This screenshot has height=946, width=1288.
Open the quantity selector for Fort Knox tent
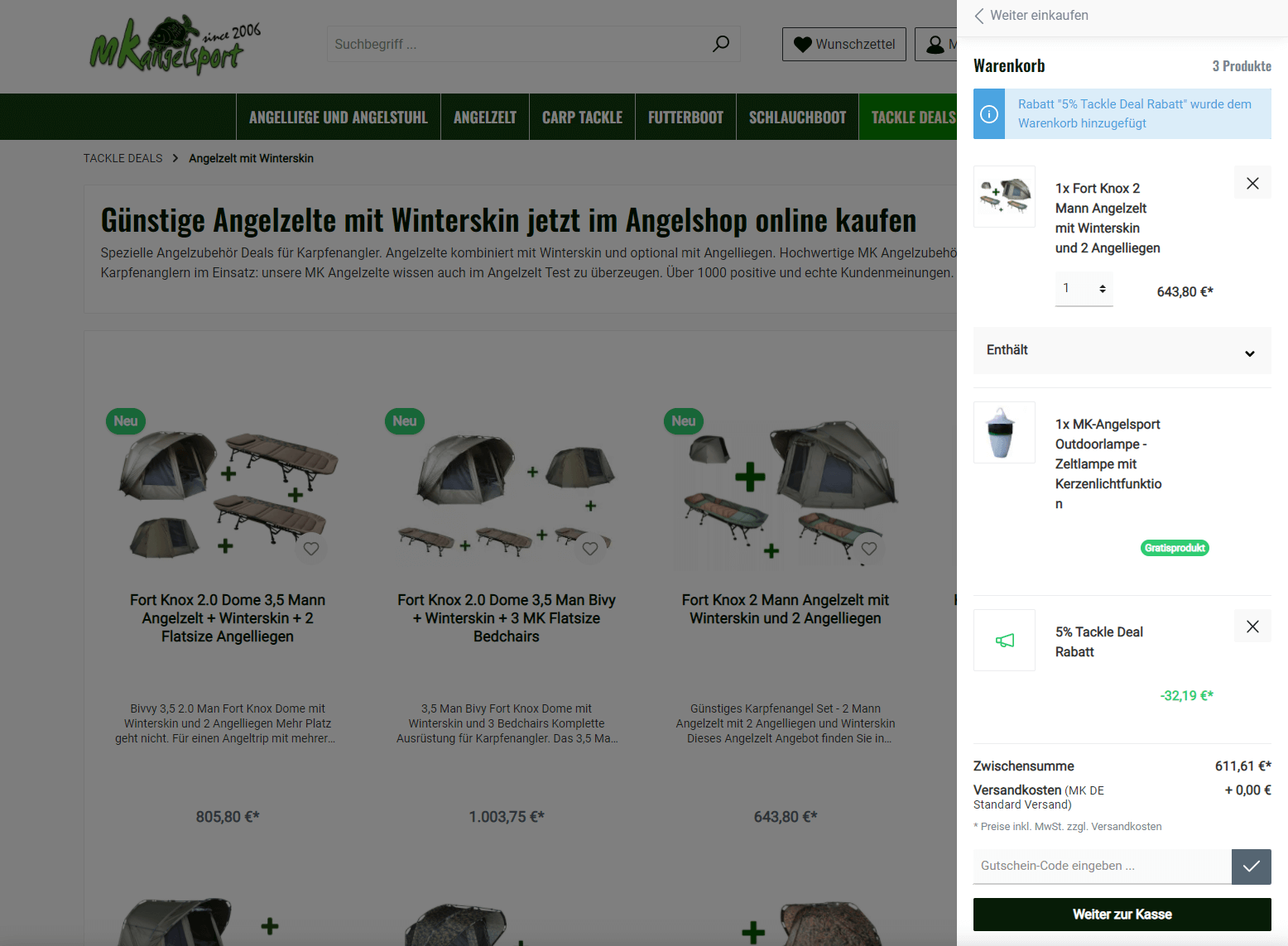[1084, 289]
